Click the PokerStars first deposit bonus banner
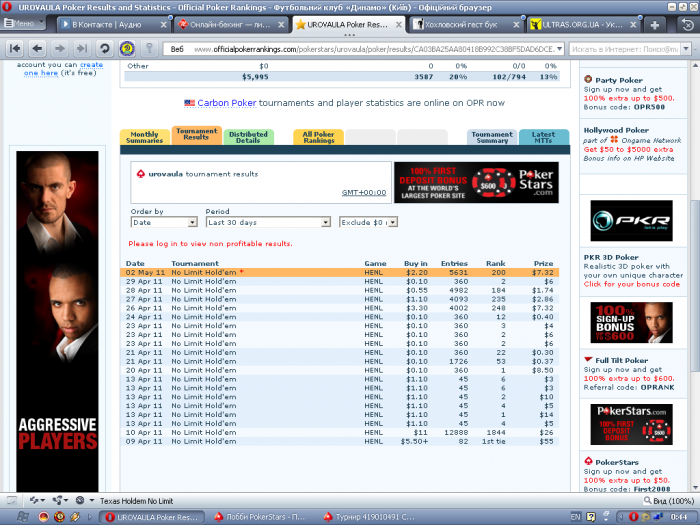The height and width of the screenshot is (525, 700). tap(476, 183)
